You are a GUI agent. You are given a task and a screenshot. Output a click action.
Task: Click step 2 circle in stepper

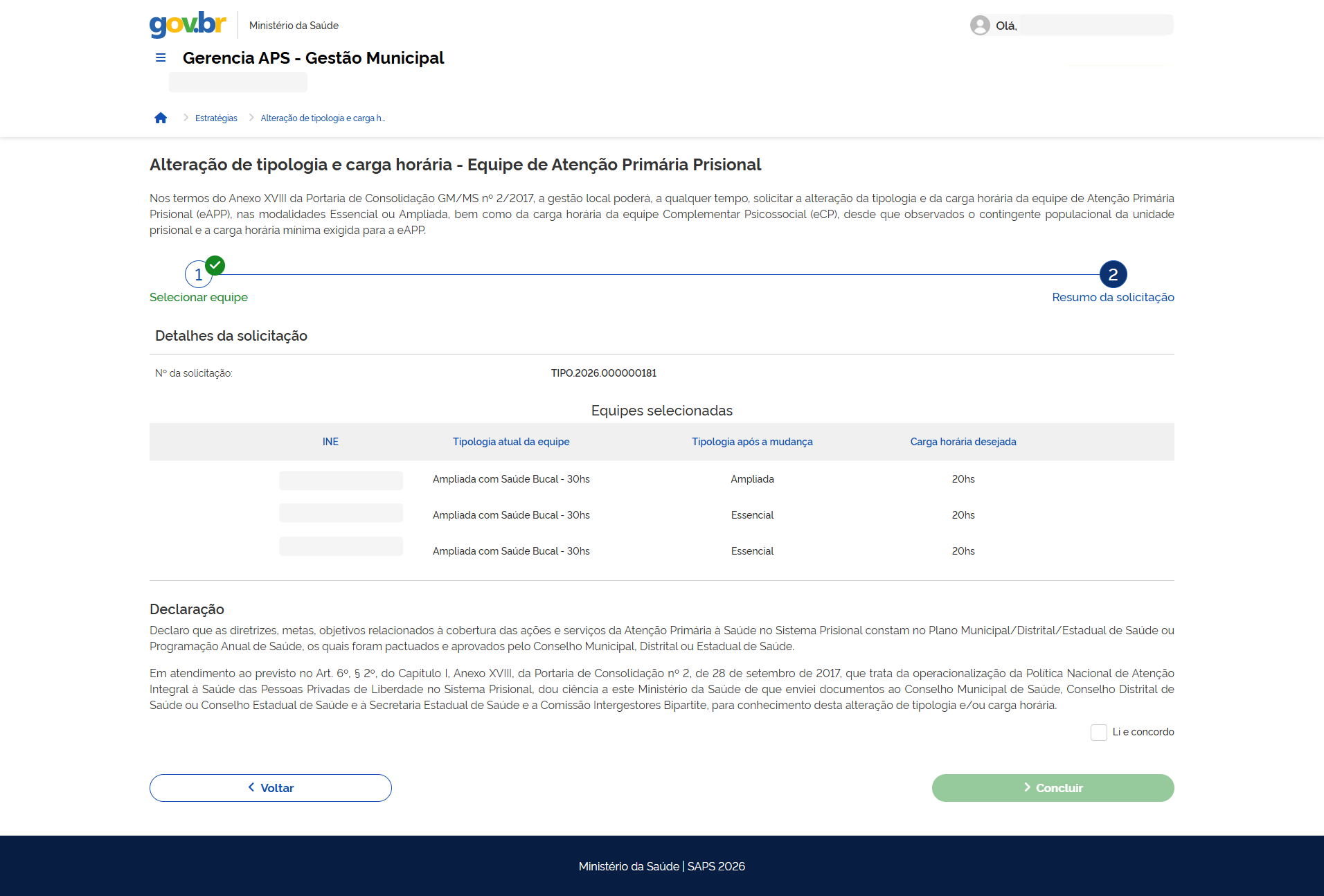1113,275
